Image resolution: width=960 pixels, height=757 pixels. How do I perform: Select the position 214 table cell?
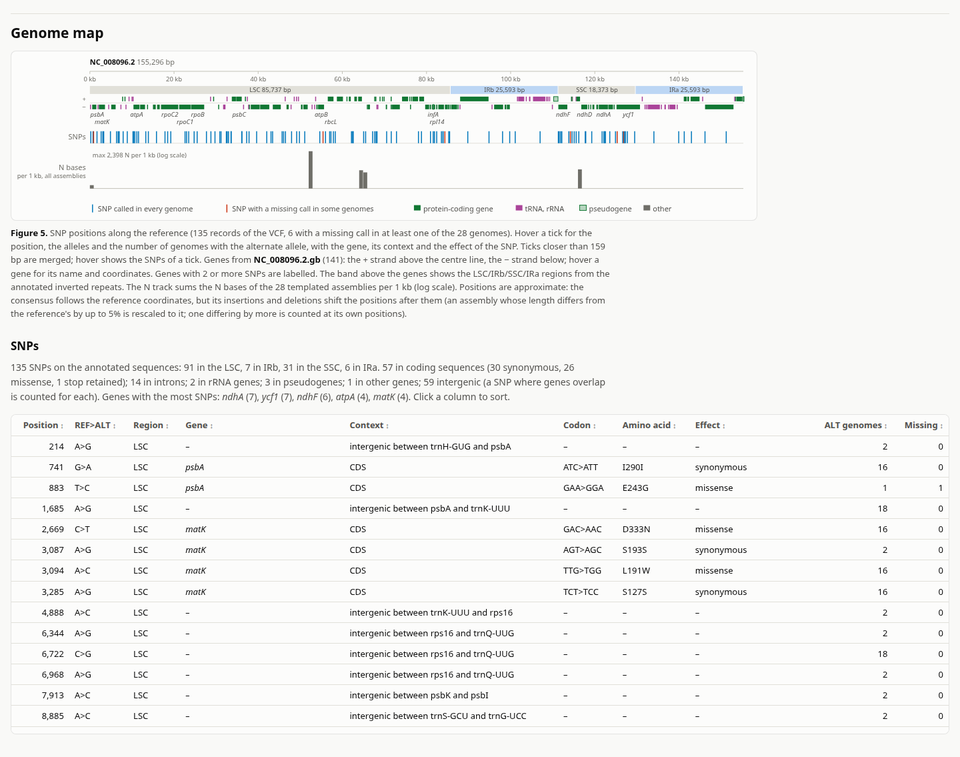pos(56,446)
